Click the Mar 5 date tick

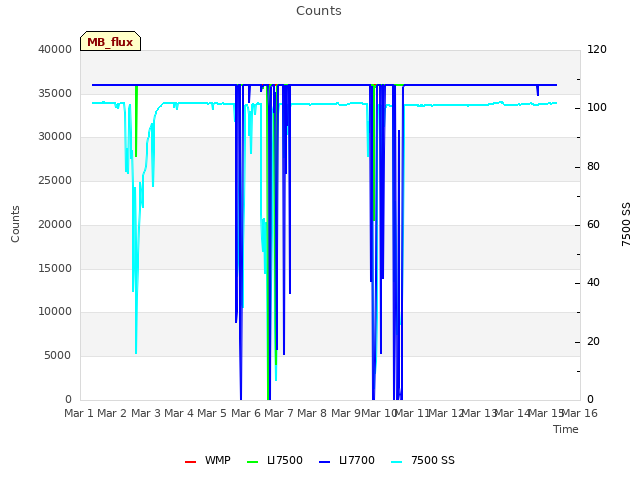coord(212,413)
